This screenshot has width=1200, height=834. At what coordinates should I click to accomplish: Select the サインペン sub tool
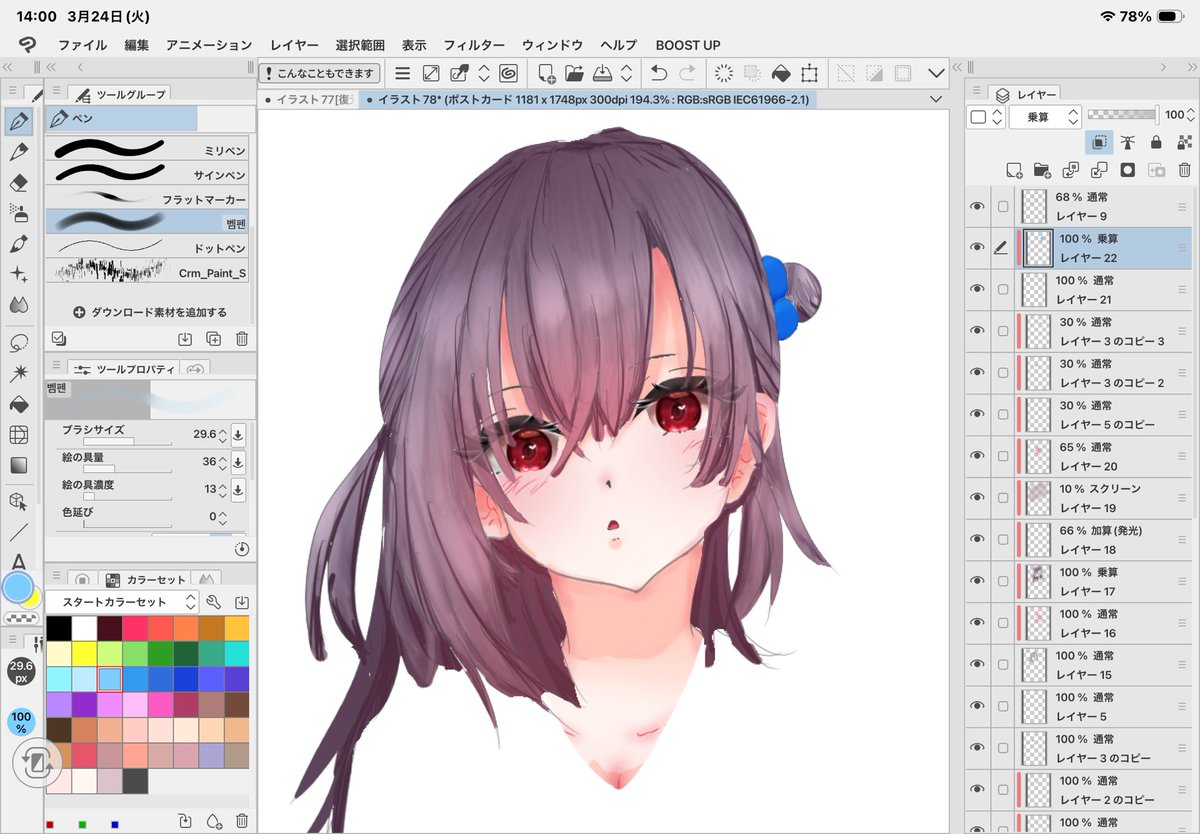pyautogui.click(x=147, y=173)
